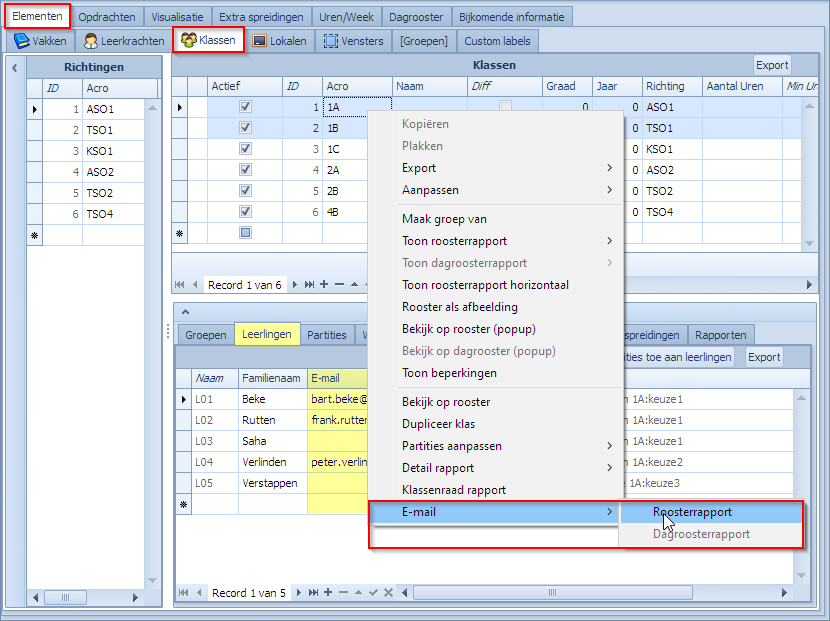Open E-mail submenu entry
This screenshot has height=621, width=830.
(494, 512)
